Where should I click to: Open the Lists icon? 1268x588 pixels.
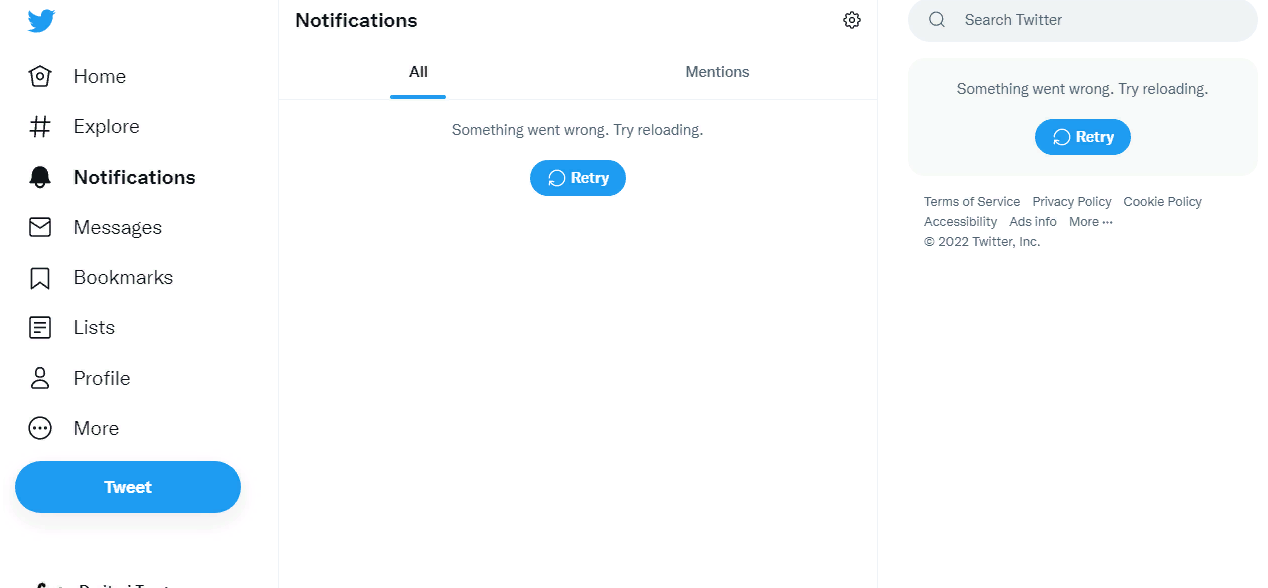(40, 328)
